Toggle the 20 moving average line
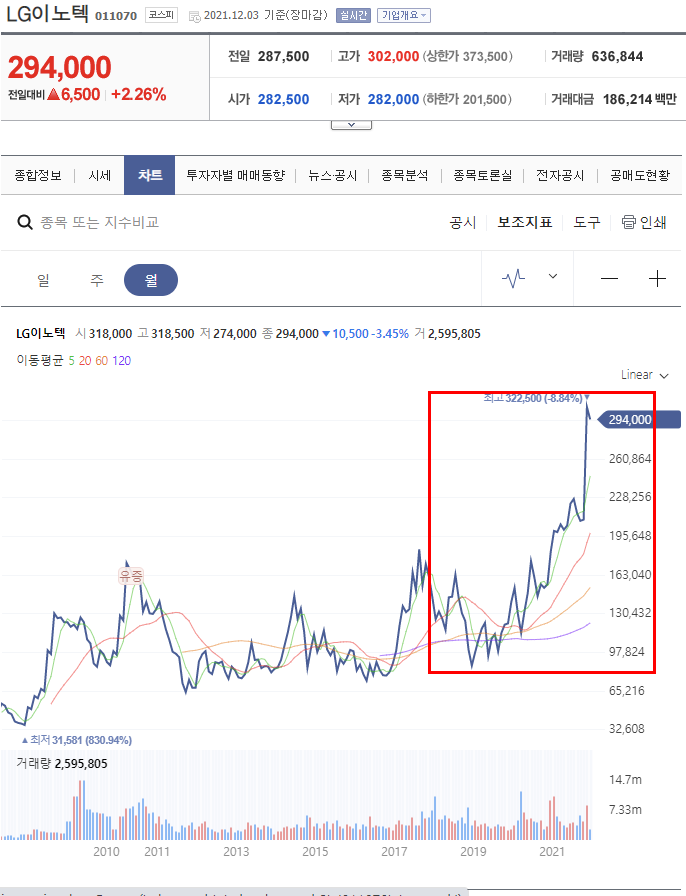This screenshot has width=686, height=896. pyautogui.click(x=85, y=361)
